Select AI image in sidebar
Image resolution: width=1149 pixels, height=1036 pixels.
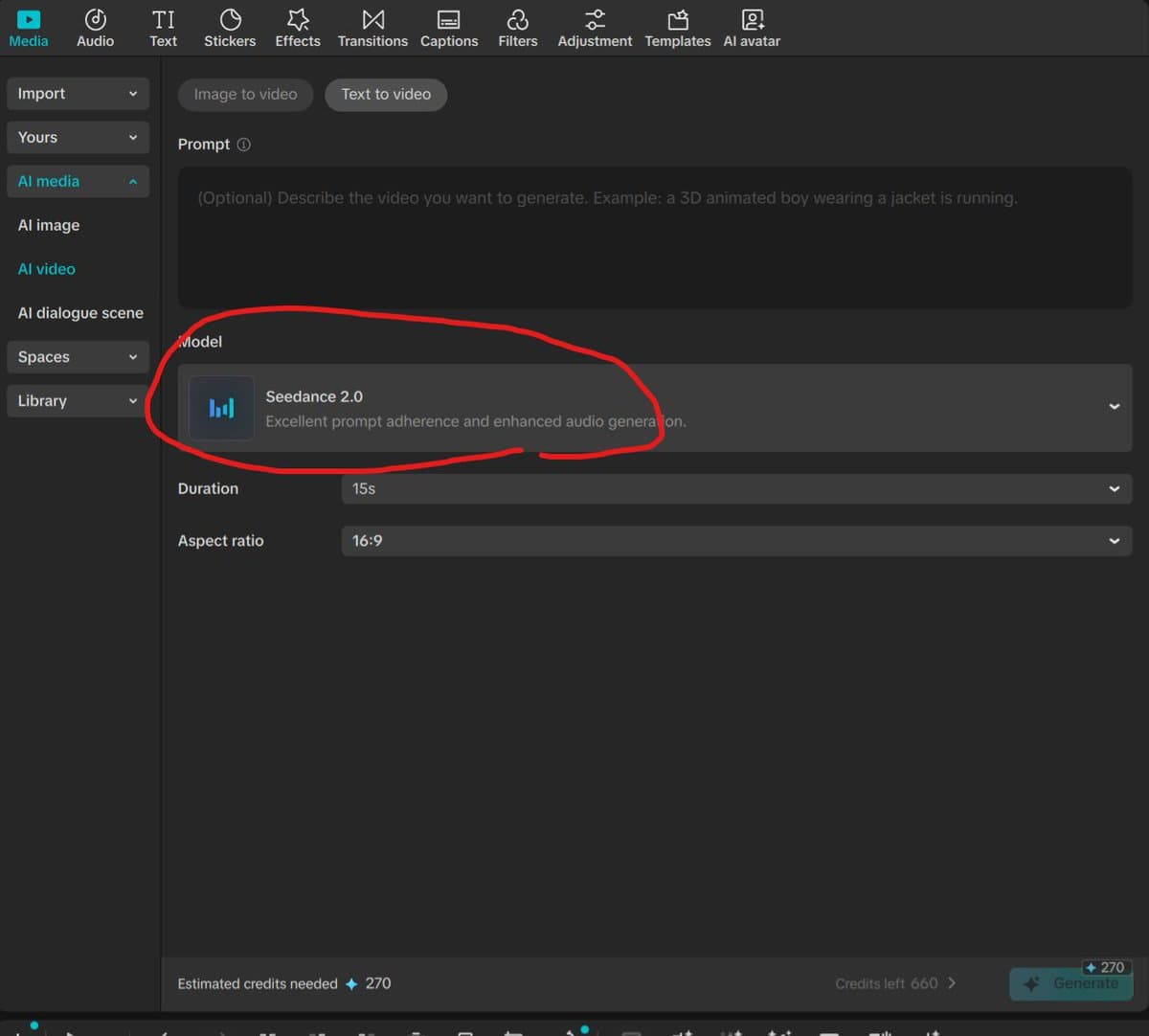[x=49, y=225]
